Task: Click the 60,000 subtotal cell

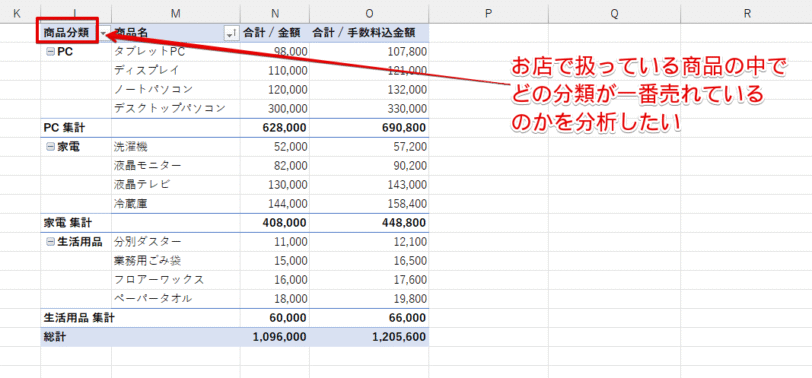Action: pyautogui.click(x=274, y=318)
